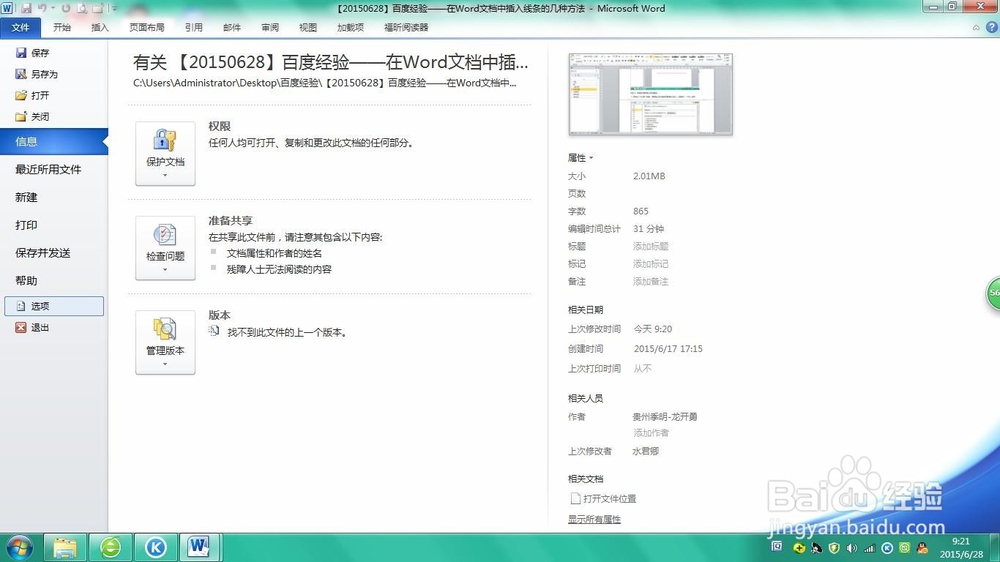The image size is (1000, 562).
Task: Click the Redo icon in quick access toolbar
Action: pyautogui.click(x=66, y=8)
